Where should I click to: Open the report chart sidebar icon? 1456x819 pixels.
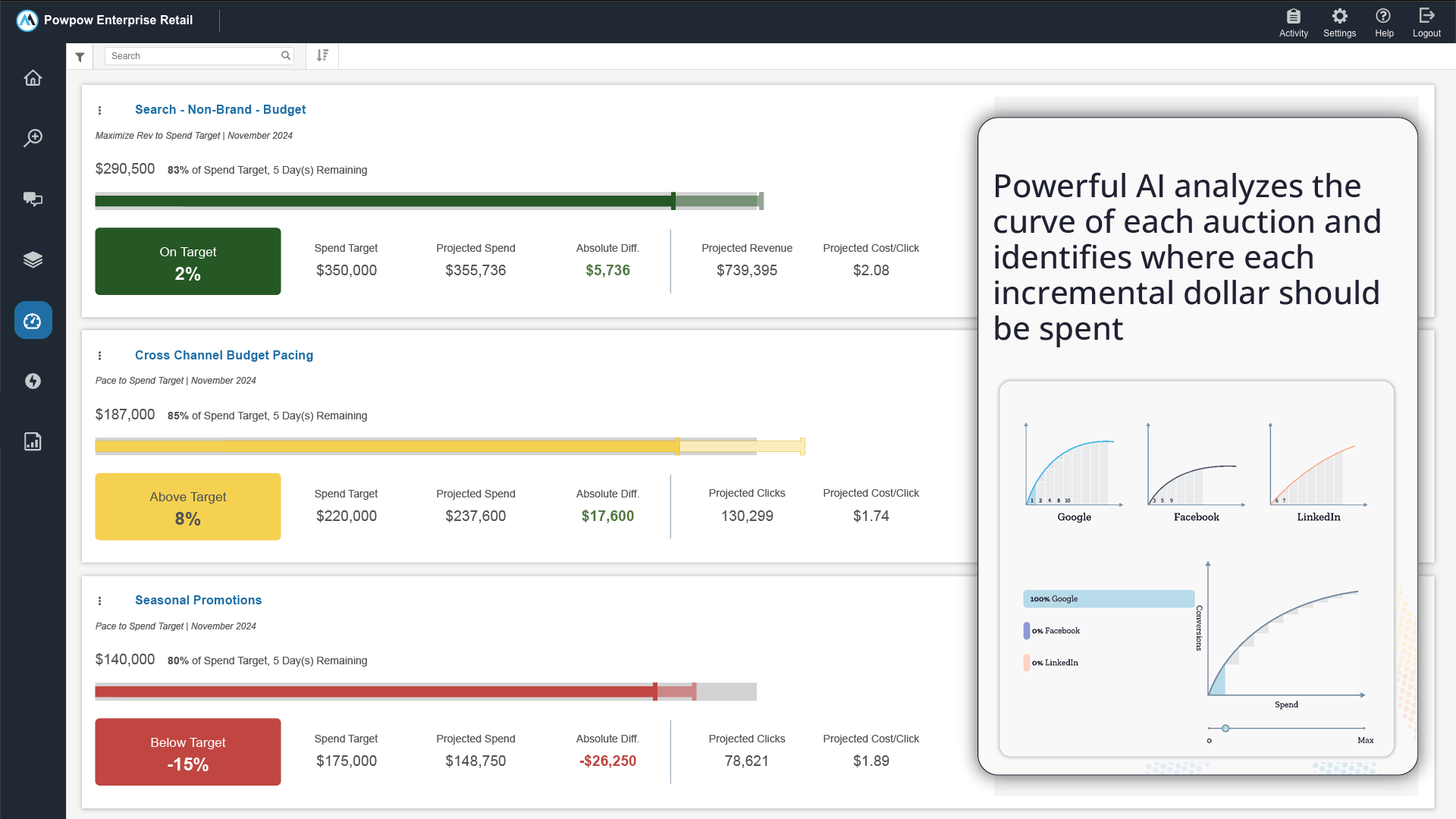[x=33, y=441]
